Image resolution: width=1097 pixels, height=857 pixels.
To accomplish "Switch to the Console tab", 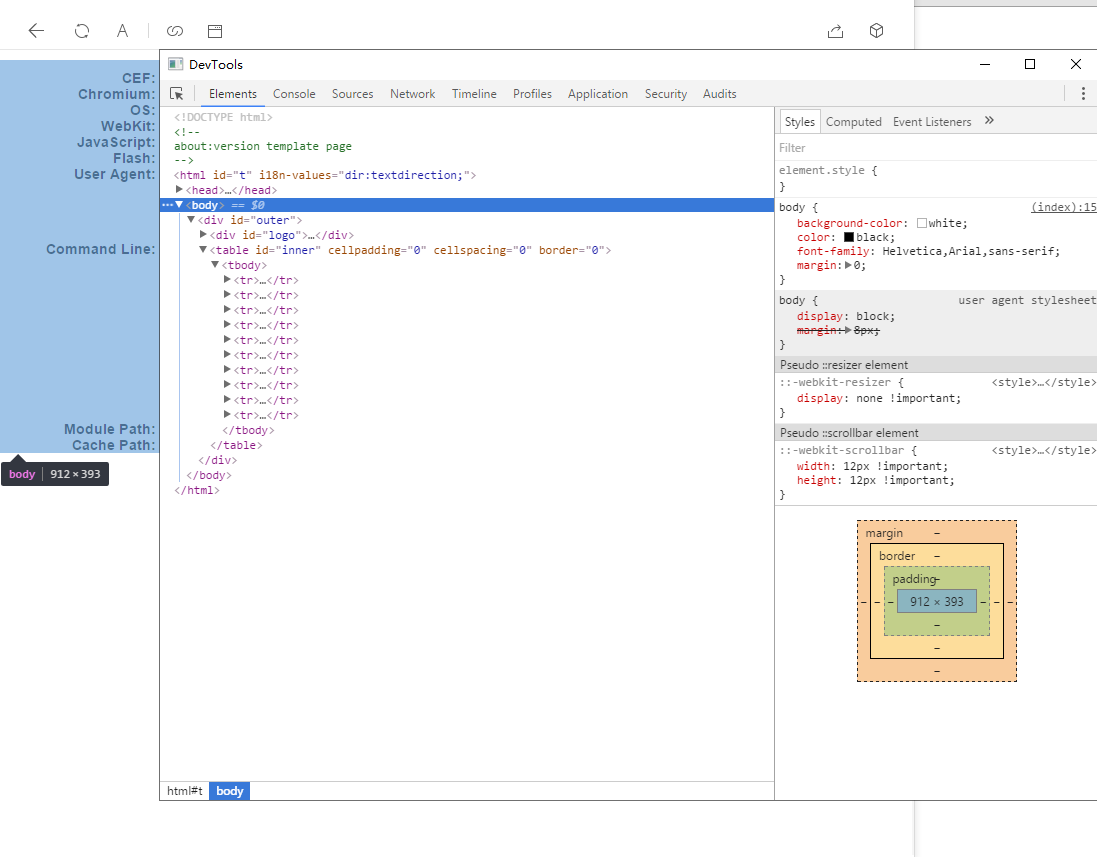I will coord(294,94).
